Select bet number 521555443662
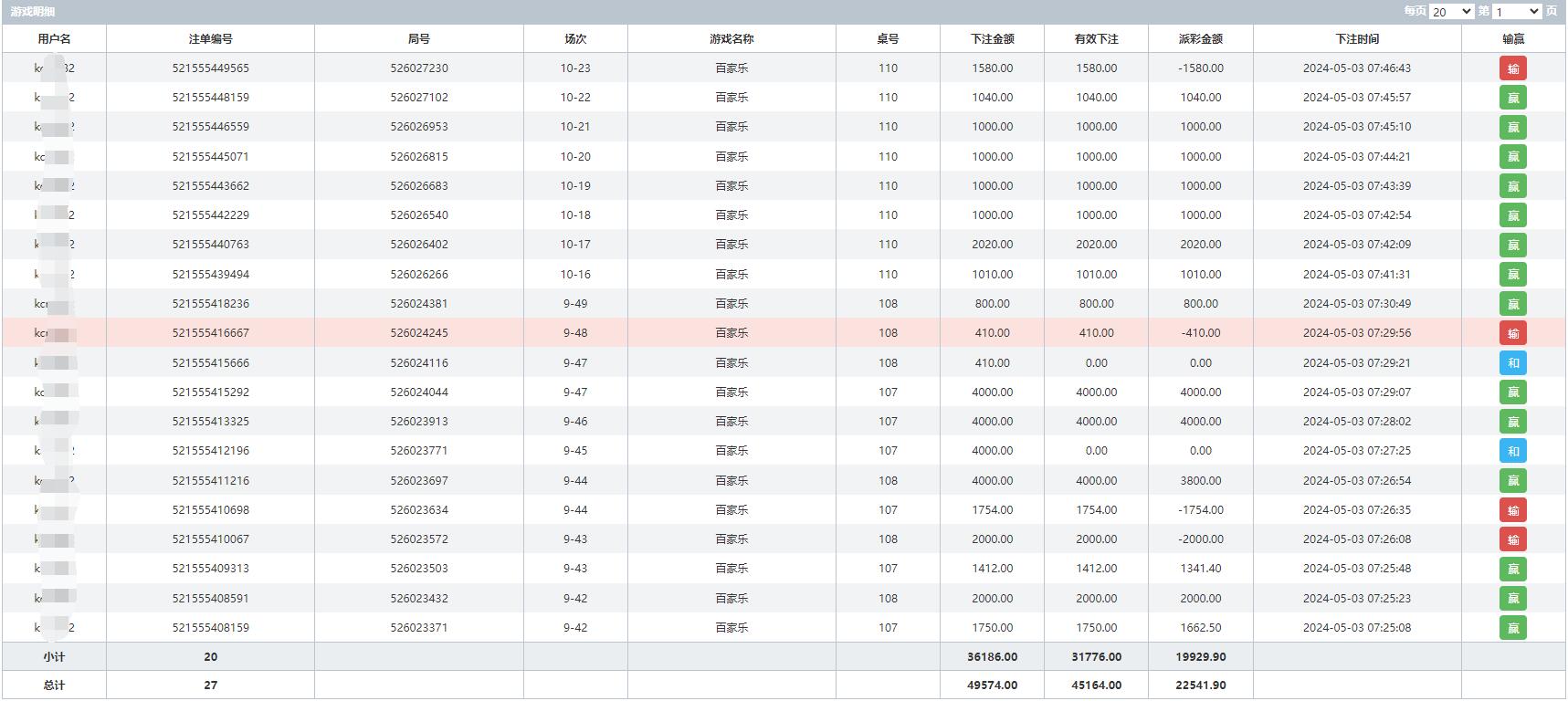This screenshot has width=1568, height=701. click(210, 186)
